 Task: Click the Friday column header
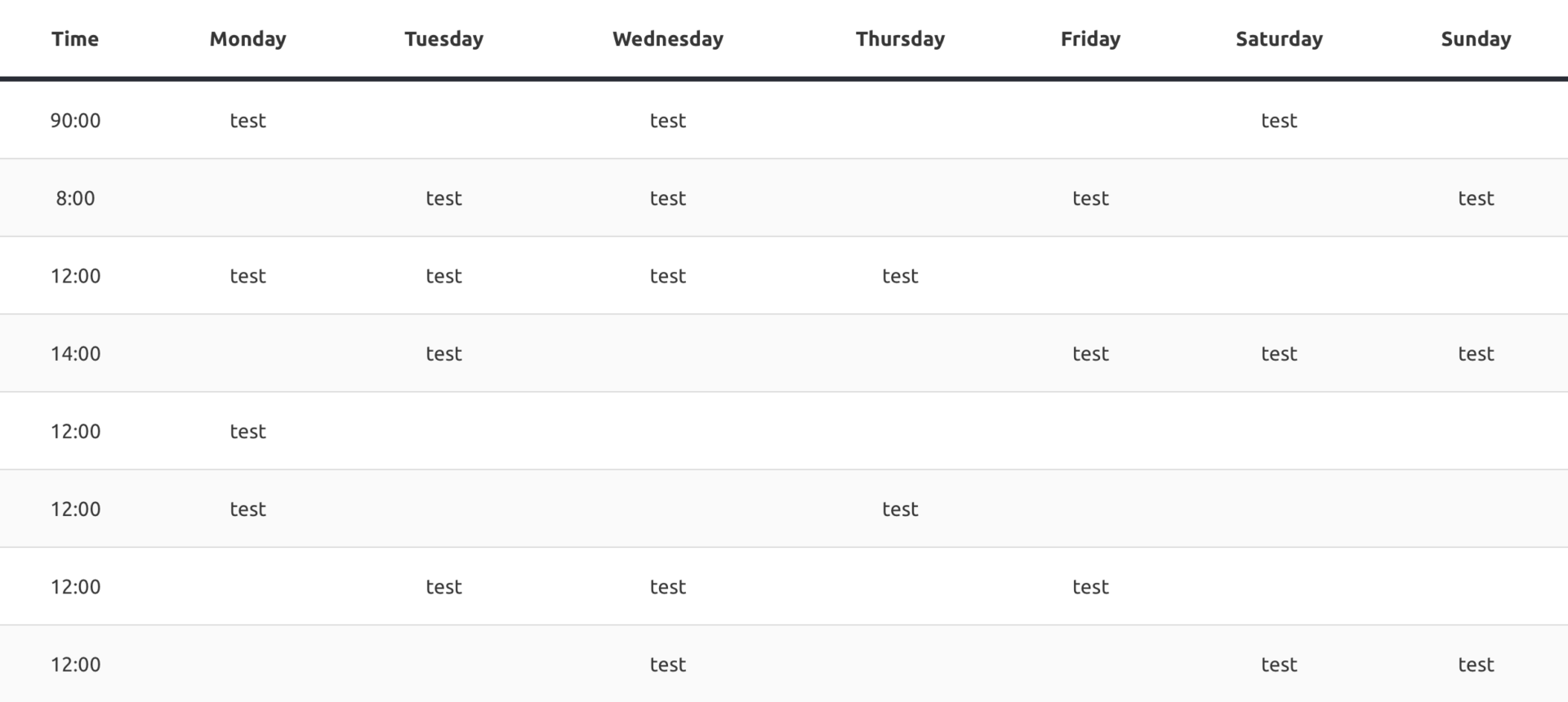pyautogui.click(x=1090, y=39)
